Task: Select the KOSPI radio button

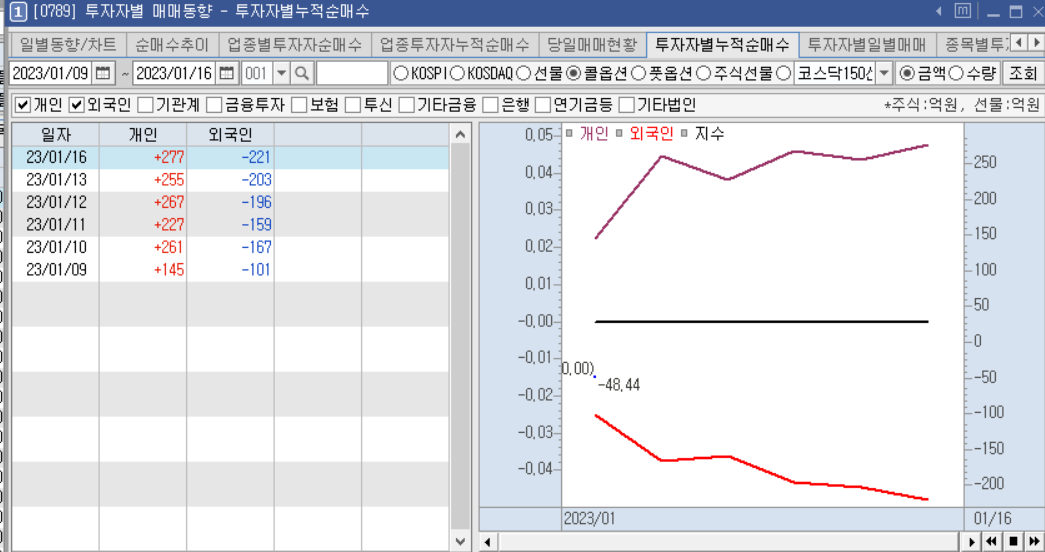Action: 401,73
